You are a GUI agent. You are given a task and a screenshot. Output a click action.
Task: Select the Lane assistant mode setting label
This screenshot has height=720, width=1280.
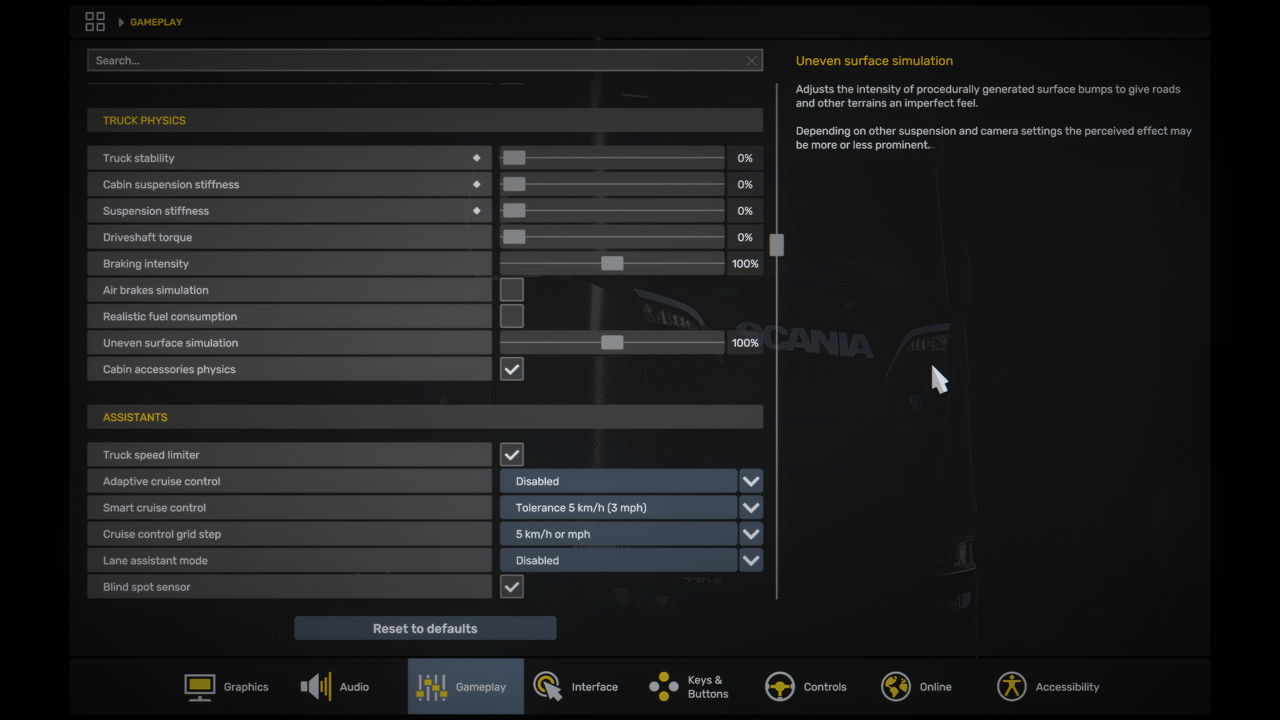(x=155, y=561)
